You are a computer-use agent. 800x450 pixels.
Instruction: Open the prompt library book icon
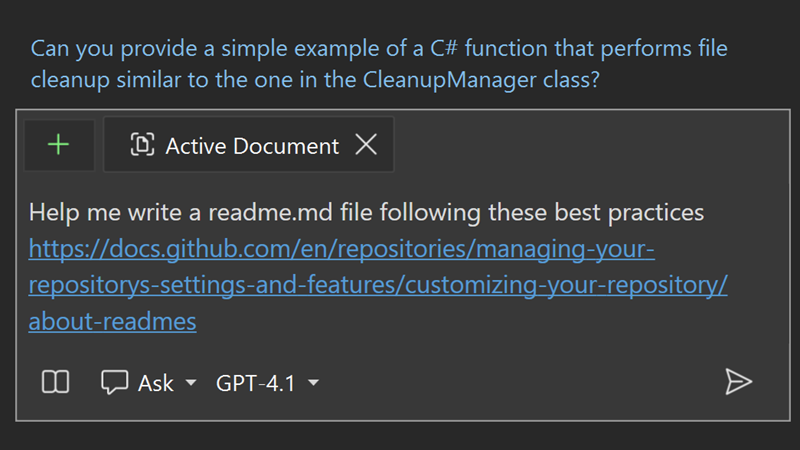[x=55, y=382]
